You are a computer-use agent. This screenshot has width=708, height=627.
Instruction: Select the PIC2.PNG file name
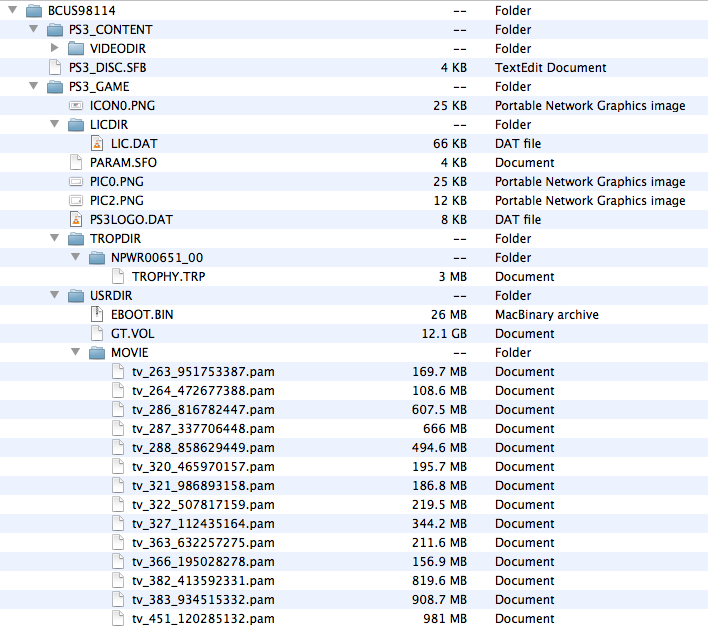(116, 201)
